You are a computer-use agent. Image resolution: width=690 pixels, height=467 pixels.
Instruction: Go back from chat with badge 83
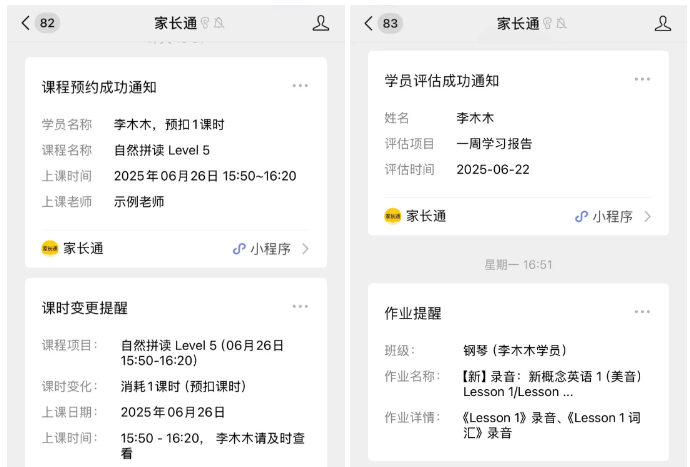(x=368, y=23)
